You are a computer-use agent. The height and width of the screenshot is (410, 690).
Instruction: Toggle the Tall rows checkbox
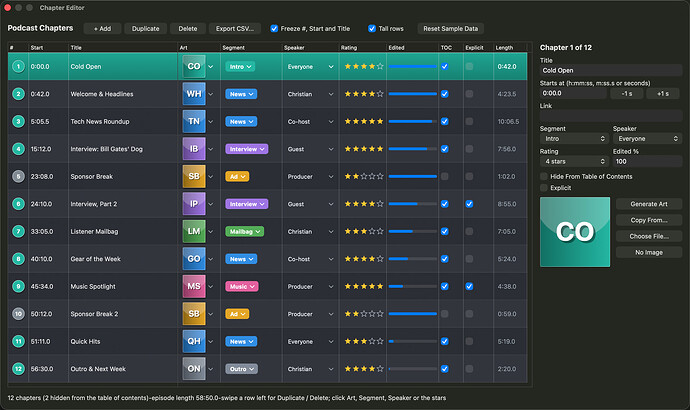(372, 29)
